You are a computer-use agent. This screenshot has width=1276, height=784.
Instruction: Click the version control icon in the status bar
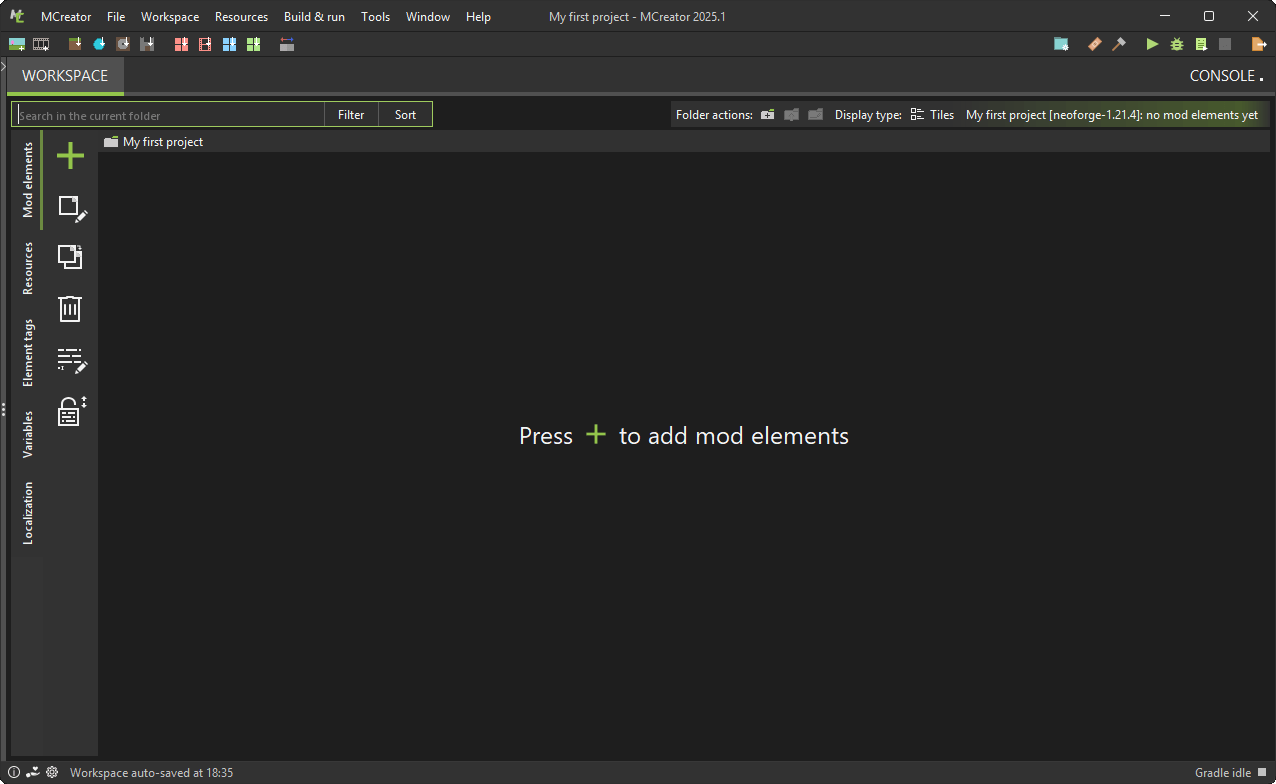[x=32, y=772]
